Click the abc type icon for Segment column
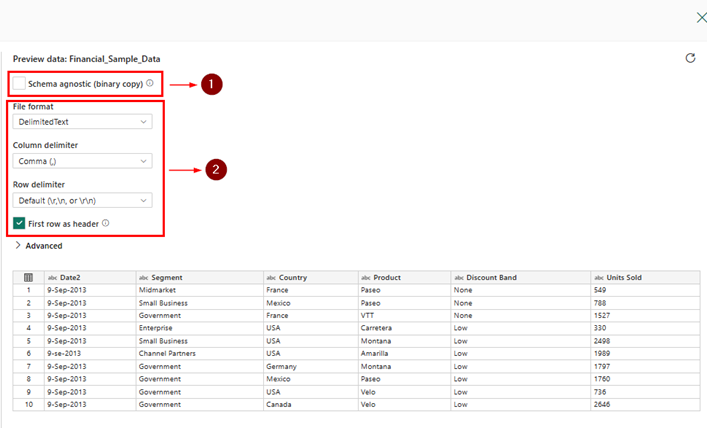Screen dimensions: 707x428 pos(143,278)
